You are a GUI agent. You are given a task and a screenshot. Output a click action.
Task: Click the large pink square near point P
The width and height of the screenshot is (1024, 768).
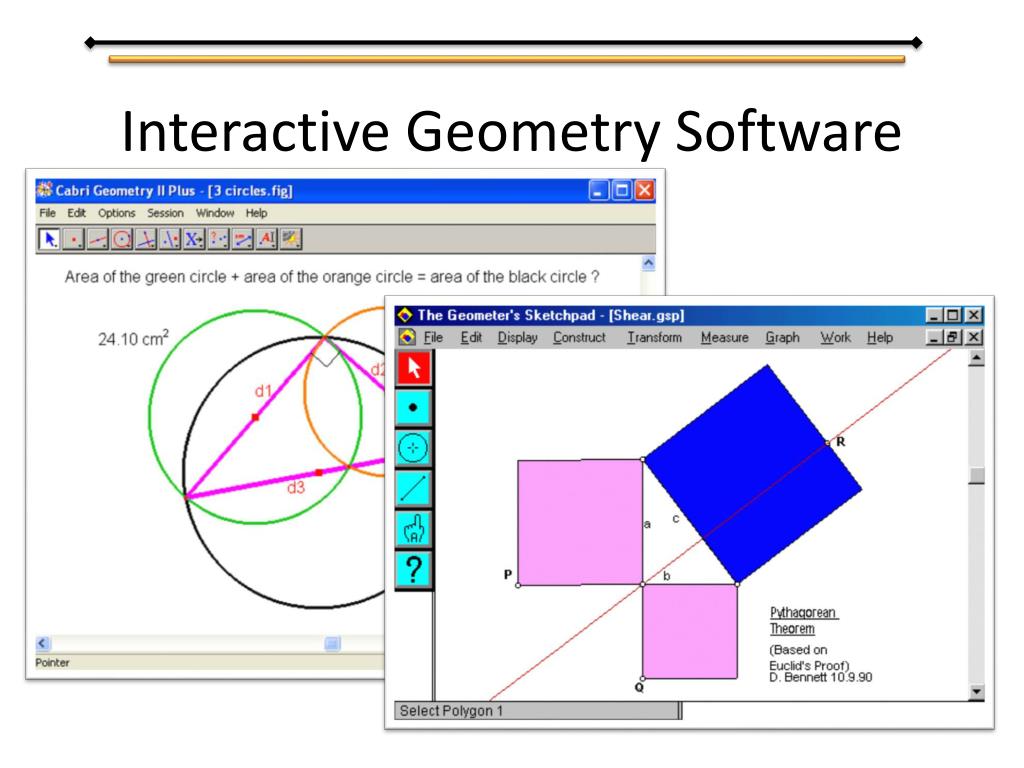pos(580,522)
